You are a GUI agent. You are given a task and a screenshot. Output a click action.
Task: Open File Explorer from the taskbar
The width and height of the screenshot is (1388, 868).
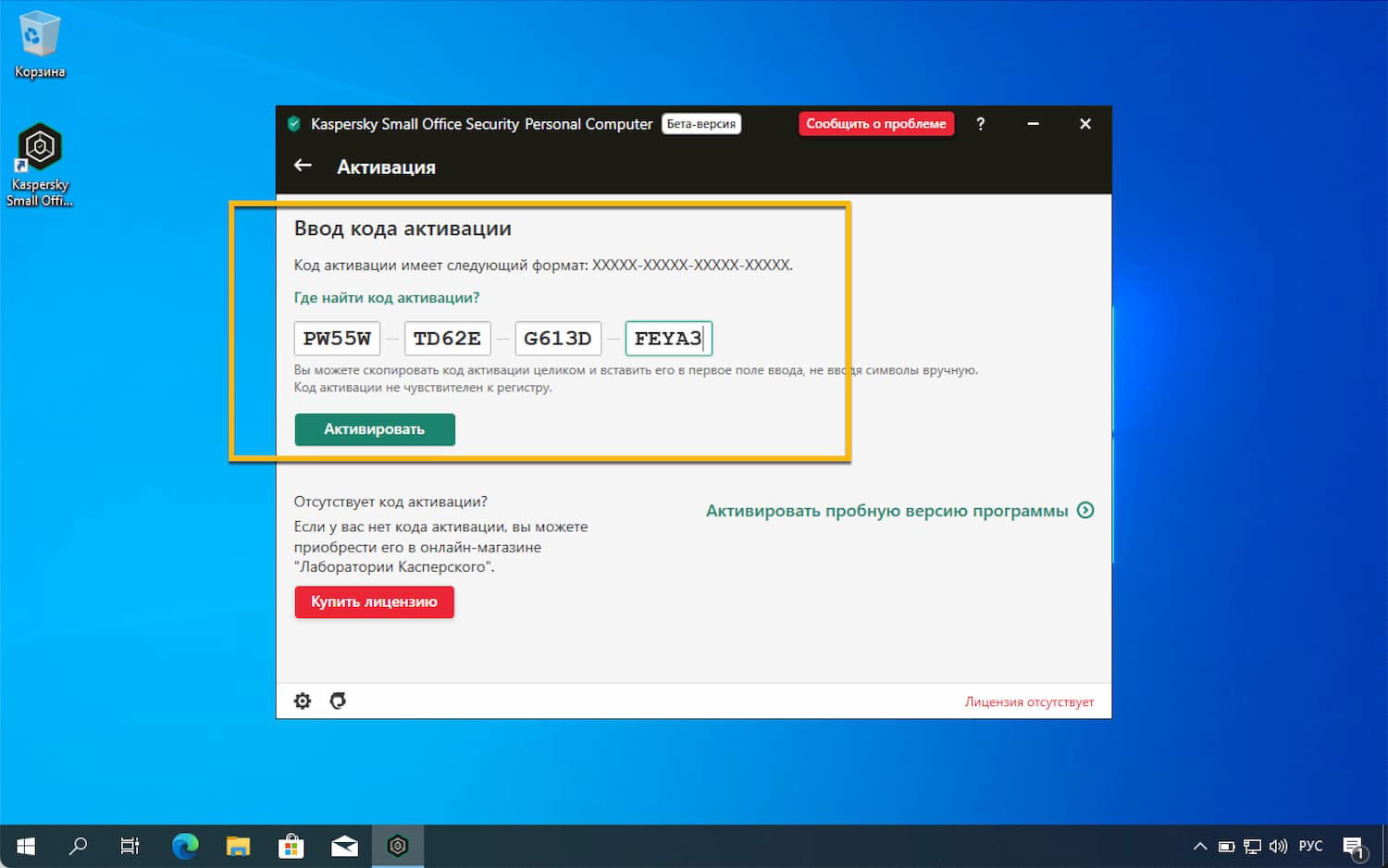click(x=239, y=846)
